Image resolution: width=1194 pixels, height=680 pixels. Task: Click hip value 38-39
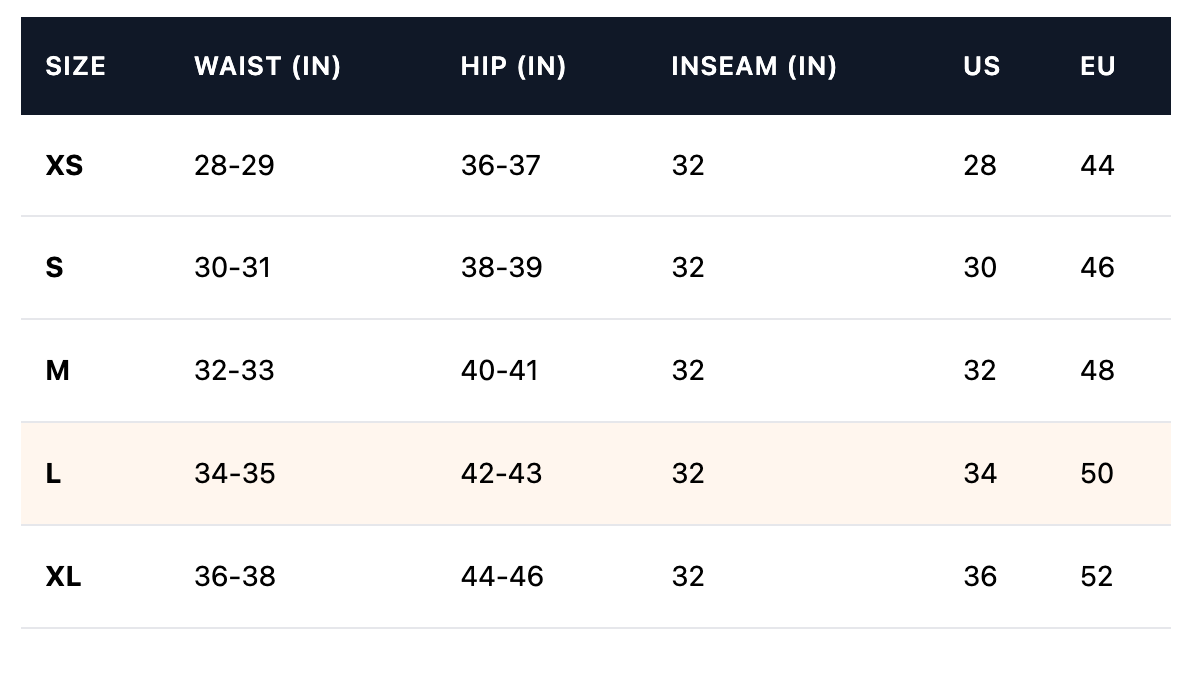pyautogui.click(x=501, y=268)
